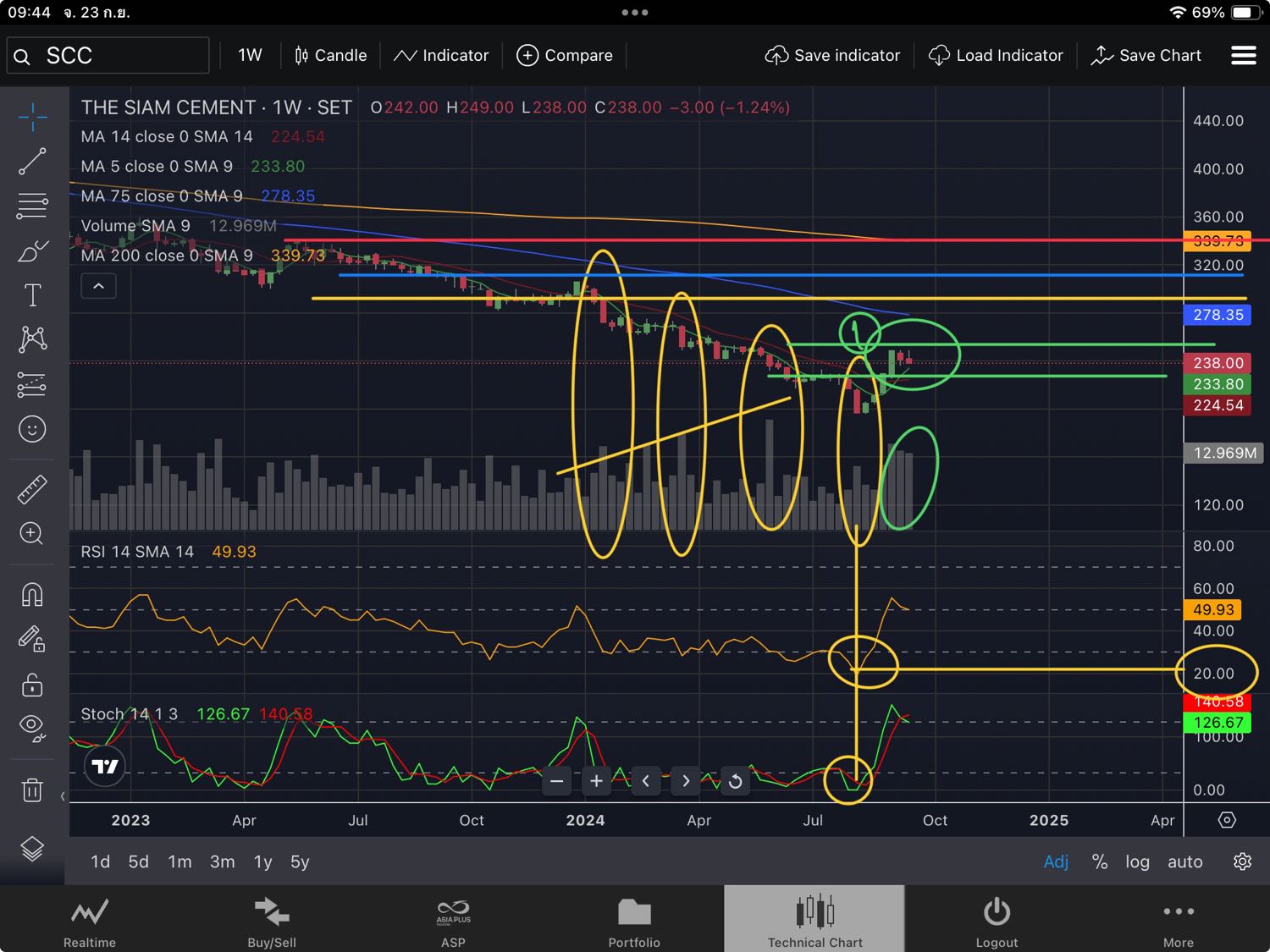Delete drawings with the trash icon

click(32, 790)
